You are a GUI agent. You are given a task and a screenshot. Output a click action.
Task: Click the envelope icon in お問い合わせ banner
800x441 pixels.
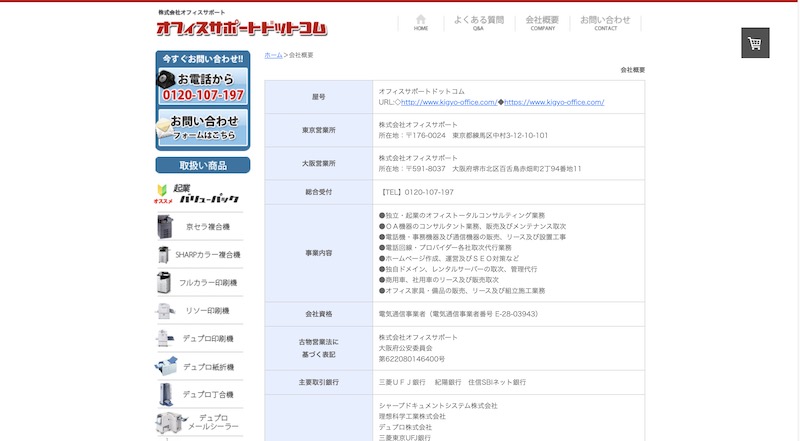[164, 128]
